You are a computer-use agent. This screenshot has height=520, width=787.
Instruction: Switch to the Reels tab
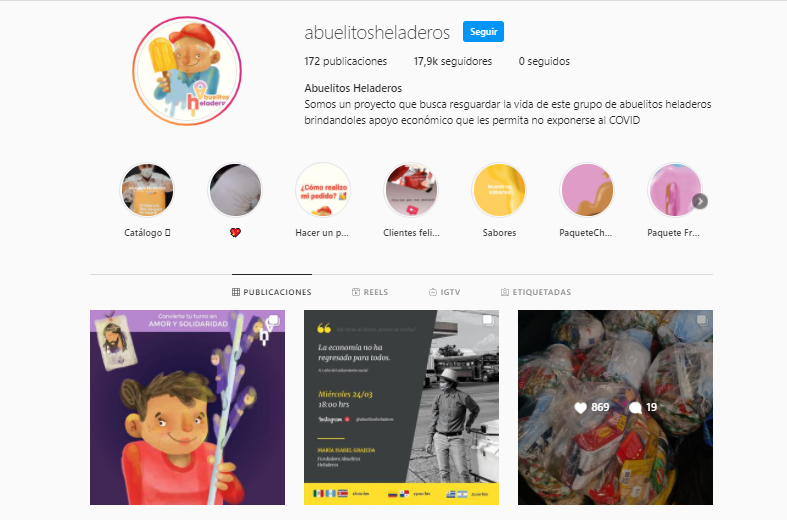click(x=370, y=292)
